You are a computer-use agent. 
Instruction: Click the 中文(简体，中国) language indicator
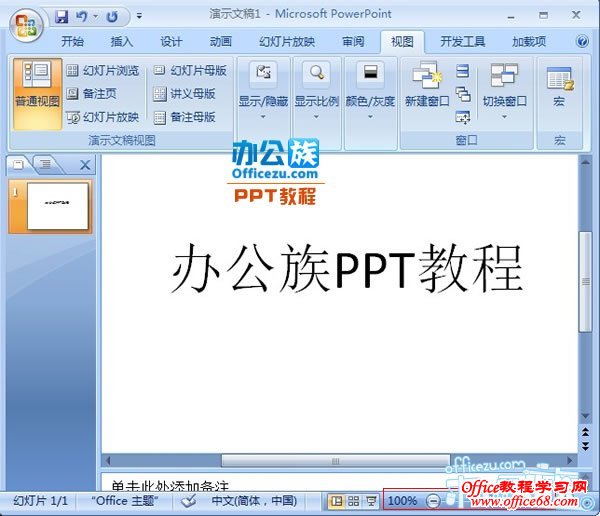pos(254,501)
